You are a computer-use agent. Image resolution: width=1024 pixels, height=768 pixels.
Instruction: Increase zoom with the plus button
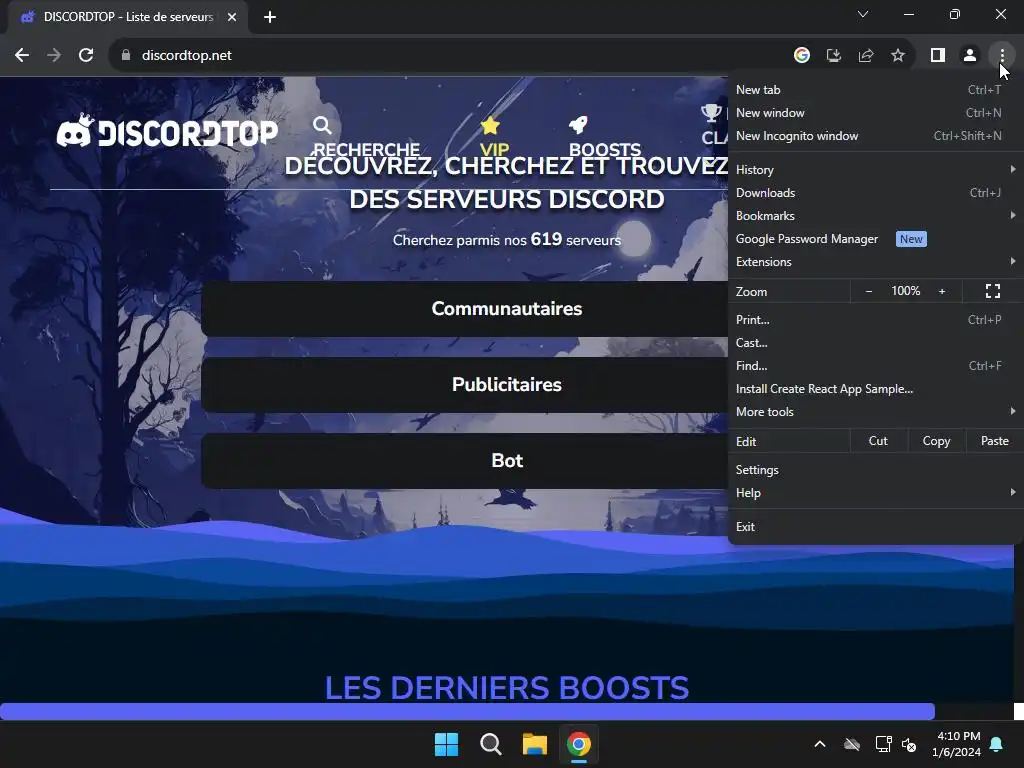[942, 291]
